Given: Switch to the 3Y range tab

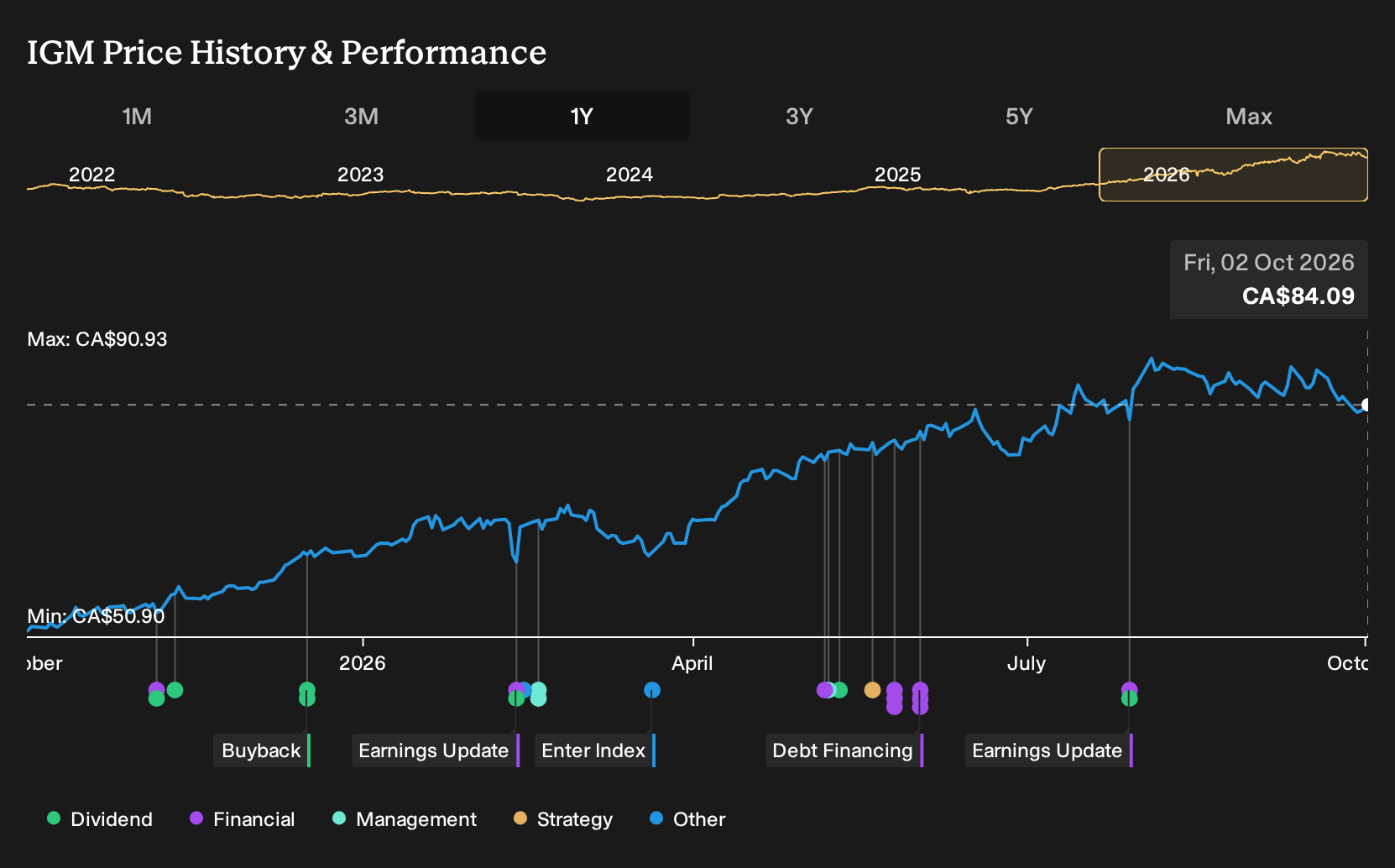Looking at the screenshot, I should [x=799, y=116].
